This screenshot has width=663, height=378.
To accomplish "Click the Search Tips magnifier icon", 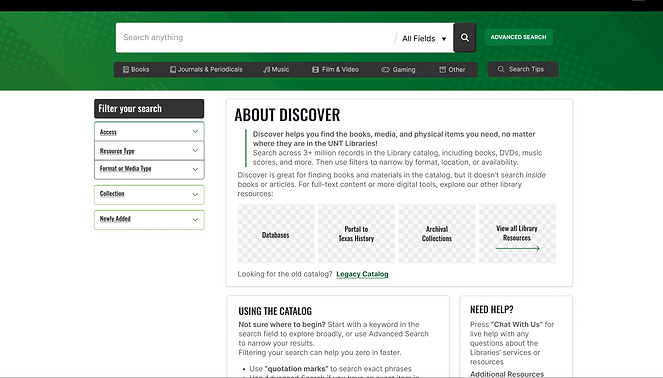I will click(x=501, y=69).
